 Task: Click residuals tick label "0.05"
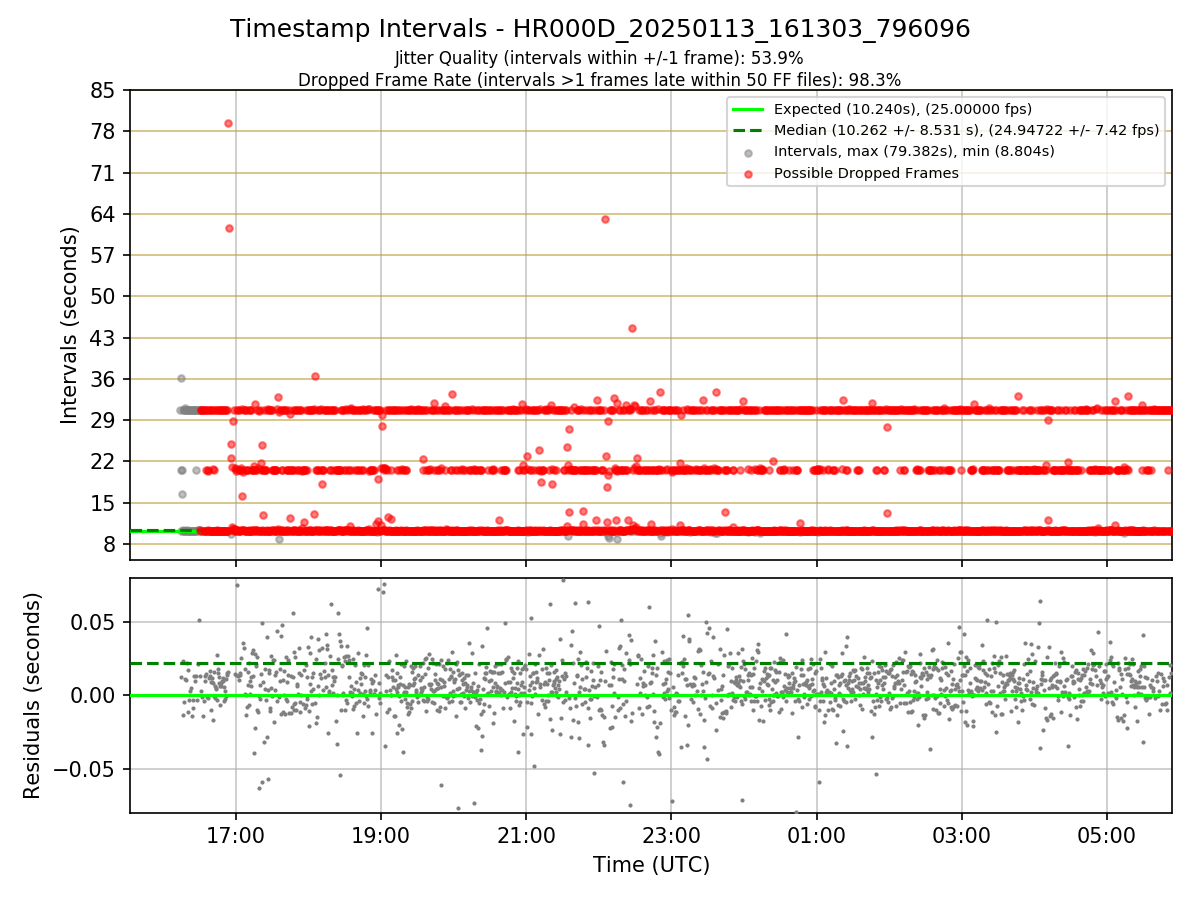95,622
